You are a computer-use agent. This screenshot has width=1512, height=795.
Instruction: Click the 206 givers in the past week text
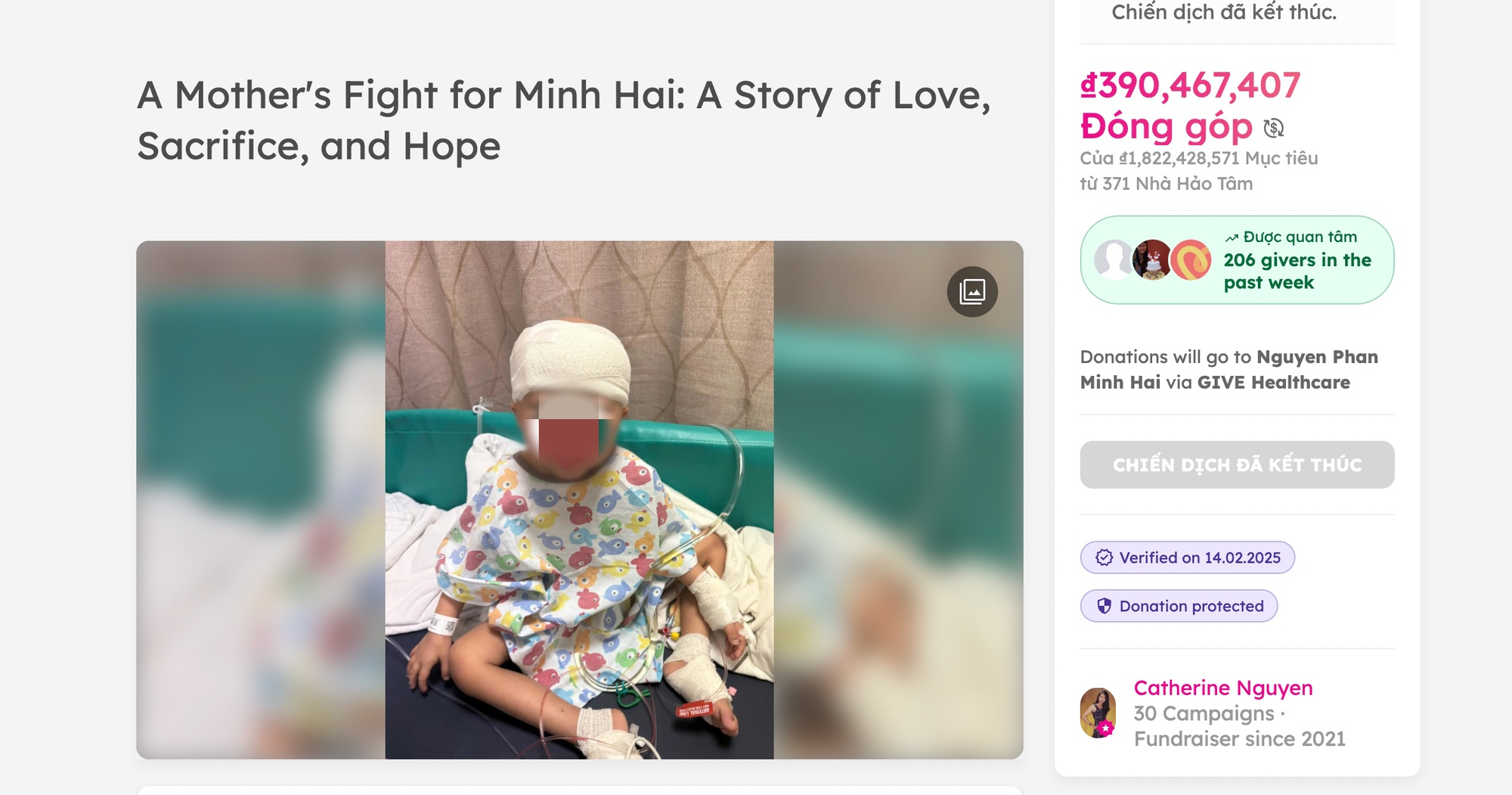pos(1297,271)
